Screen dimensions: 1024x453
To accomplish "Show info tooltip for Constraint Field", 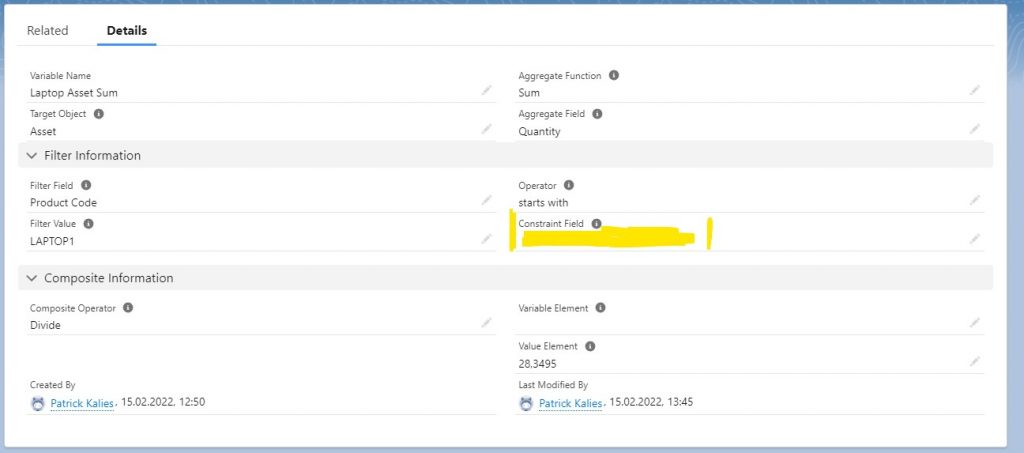I will [x=596, y=224].
